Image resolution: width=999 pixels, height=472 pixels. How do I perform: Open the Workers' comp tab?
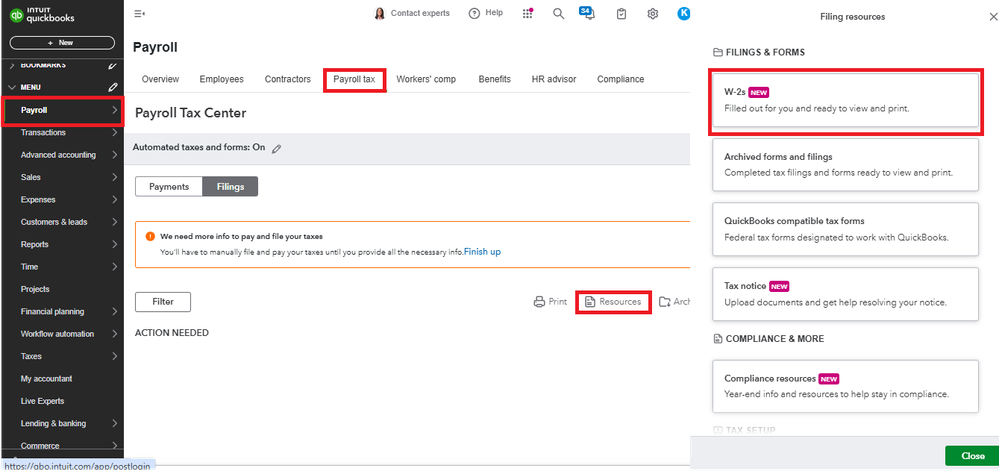coord(426,80)
